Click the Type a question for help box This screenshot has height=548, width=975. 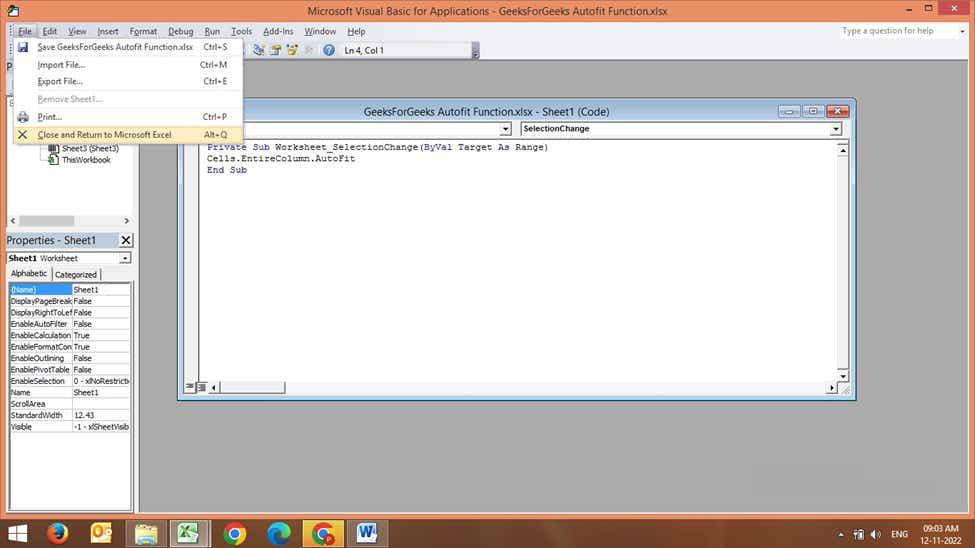(x=898, y=31)
